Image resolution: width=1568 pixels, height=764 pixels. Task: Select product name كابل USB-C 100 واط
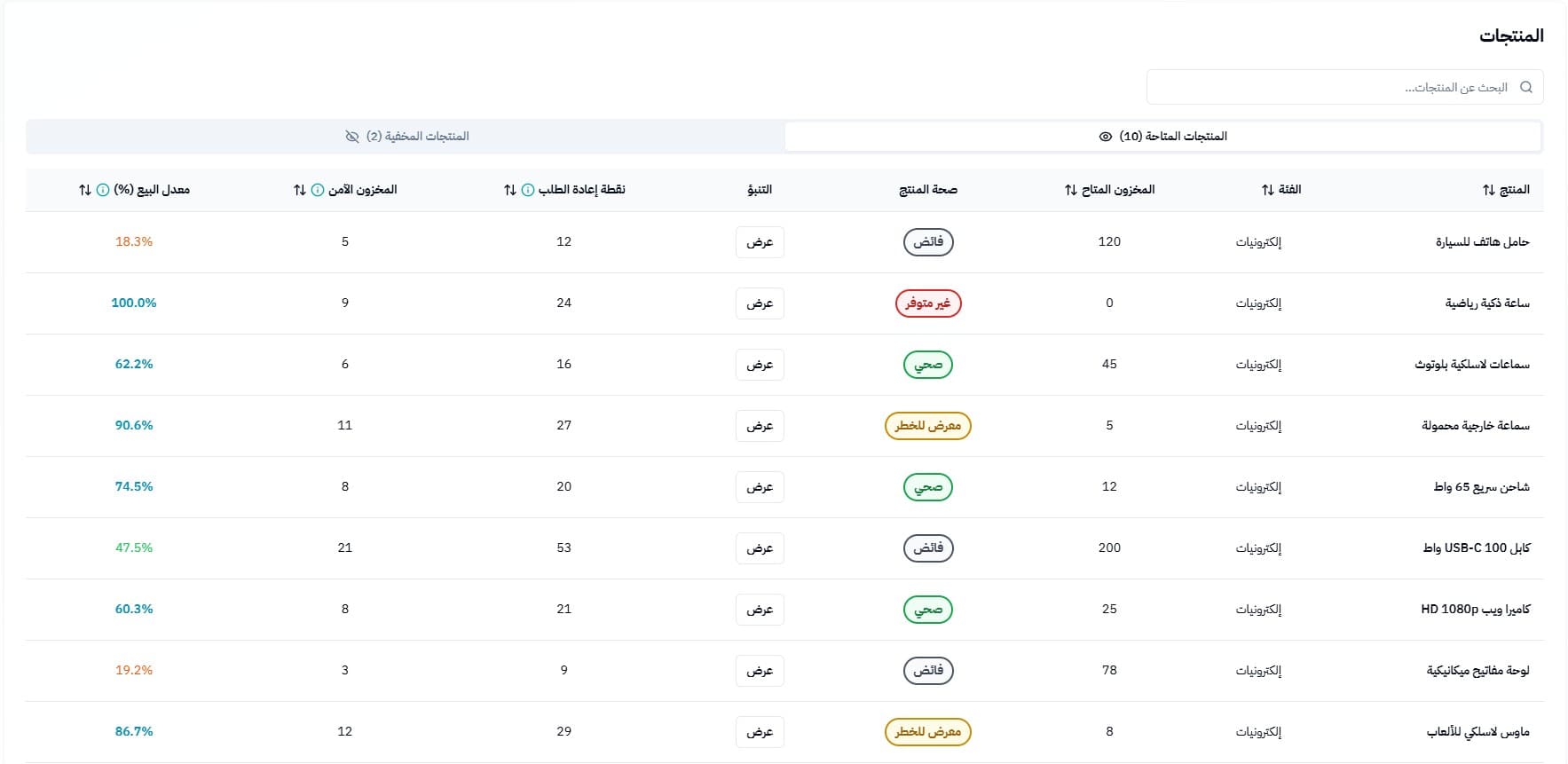click(x=1477, y=548)
